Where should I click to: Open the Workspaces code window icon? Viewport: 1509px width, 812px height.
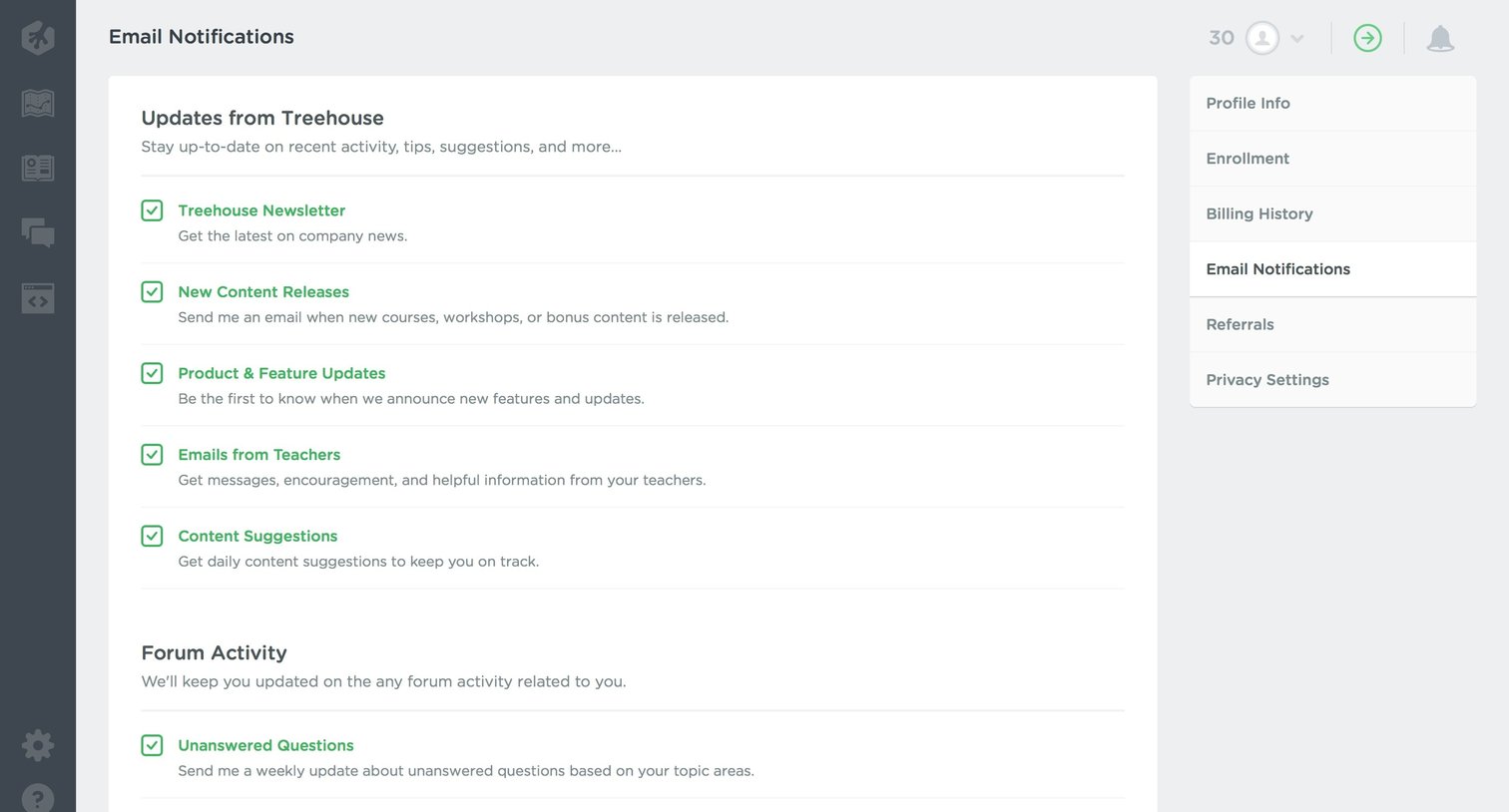tap(38, 297)
